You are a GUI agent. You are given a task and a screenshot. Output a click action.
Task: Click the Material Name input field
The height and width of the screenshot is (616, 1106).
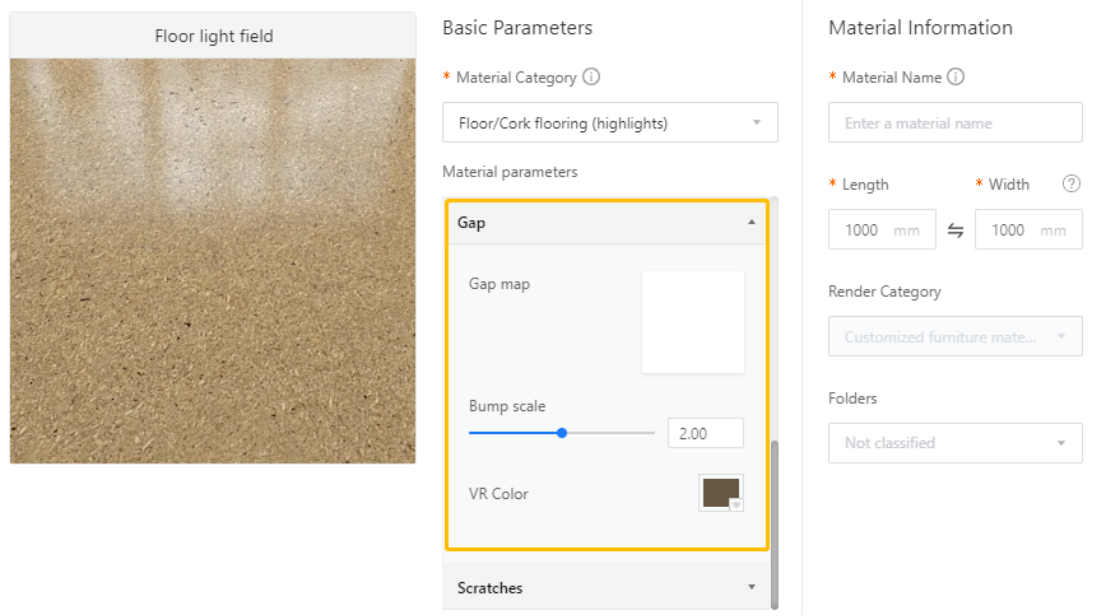pyautogui.click(x=955, y=123)
